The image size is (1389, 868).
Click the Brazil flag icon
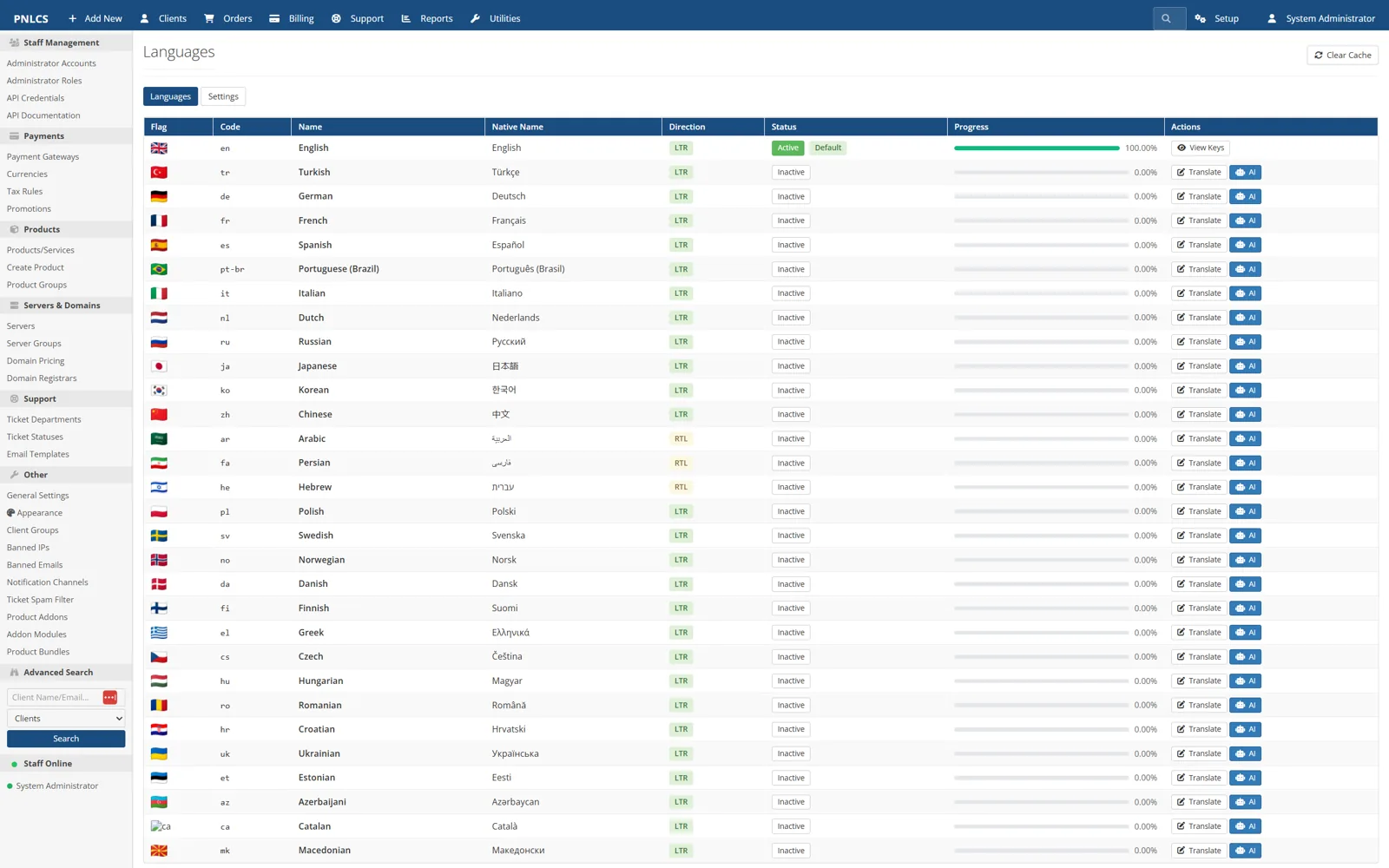[159, 269]
